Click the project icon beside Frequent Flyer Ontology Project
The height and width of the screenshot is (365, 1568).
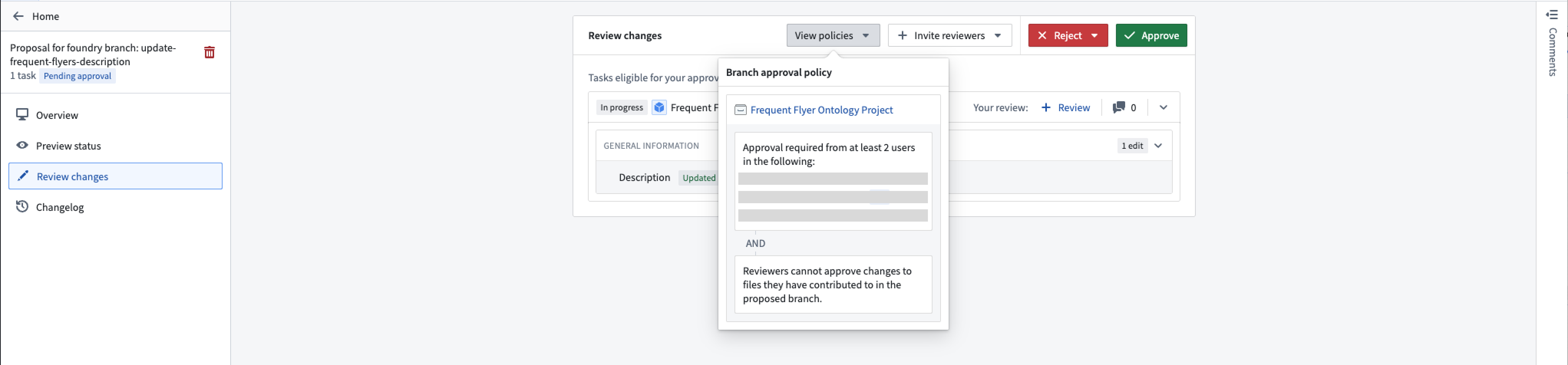(x=740, y=110)
